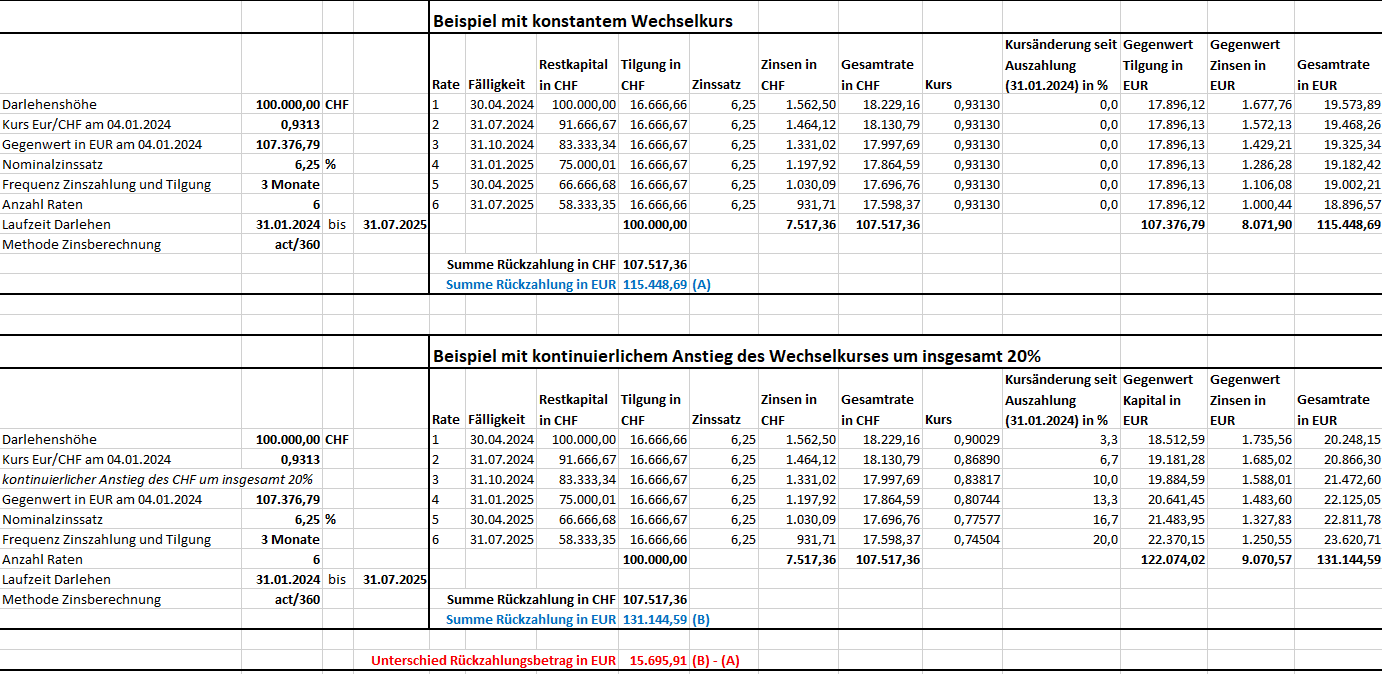Viewport: 1382px width, 674px height.
Task: Click Gegenwert Zinsen value 1.286,28
Action: tap(1265, 164)
